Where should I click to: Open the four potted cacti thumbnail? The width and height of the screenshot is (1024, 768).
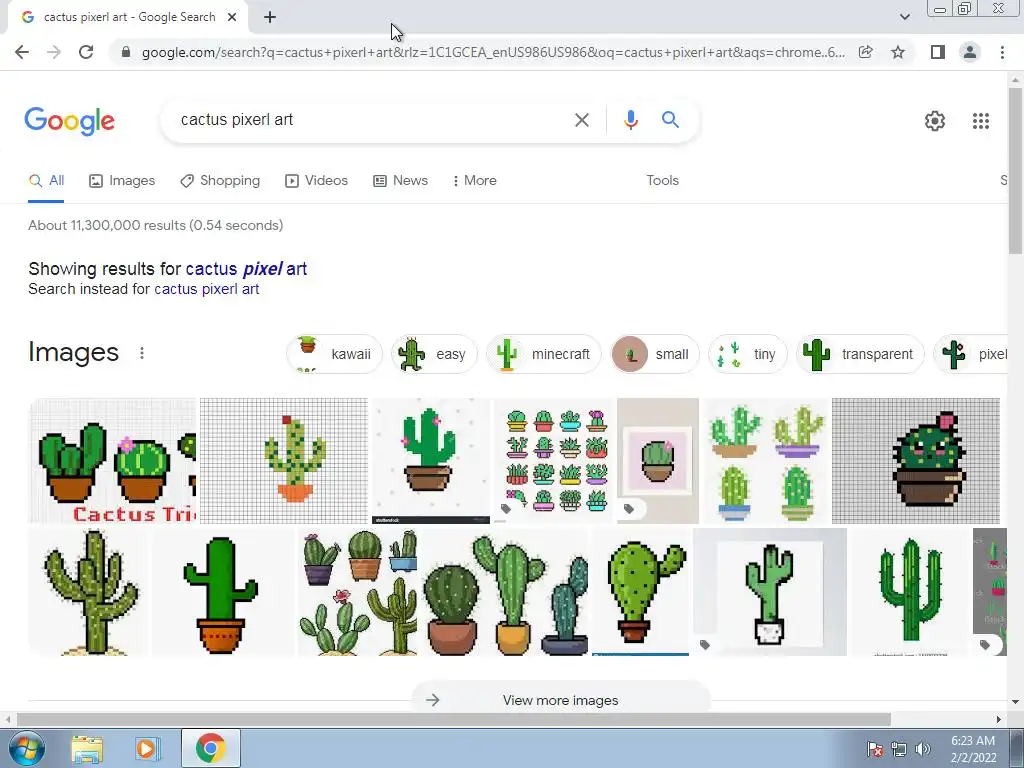(x=765, y=461)
